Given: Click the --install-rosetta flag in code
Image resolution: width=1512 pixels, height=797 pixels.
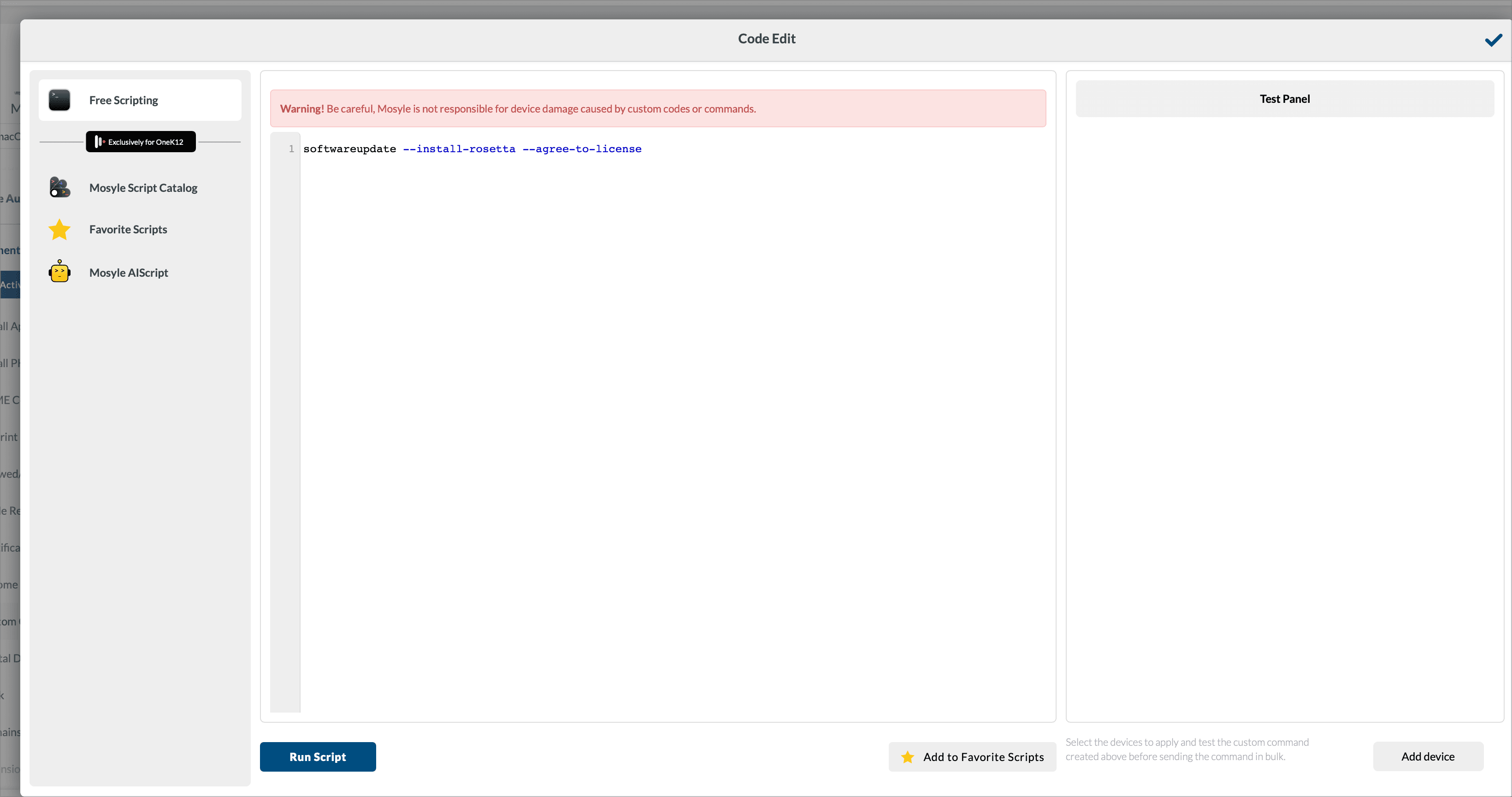Looking at the screenshot, I should tap(459, 149).
